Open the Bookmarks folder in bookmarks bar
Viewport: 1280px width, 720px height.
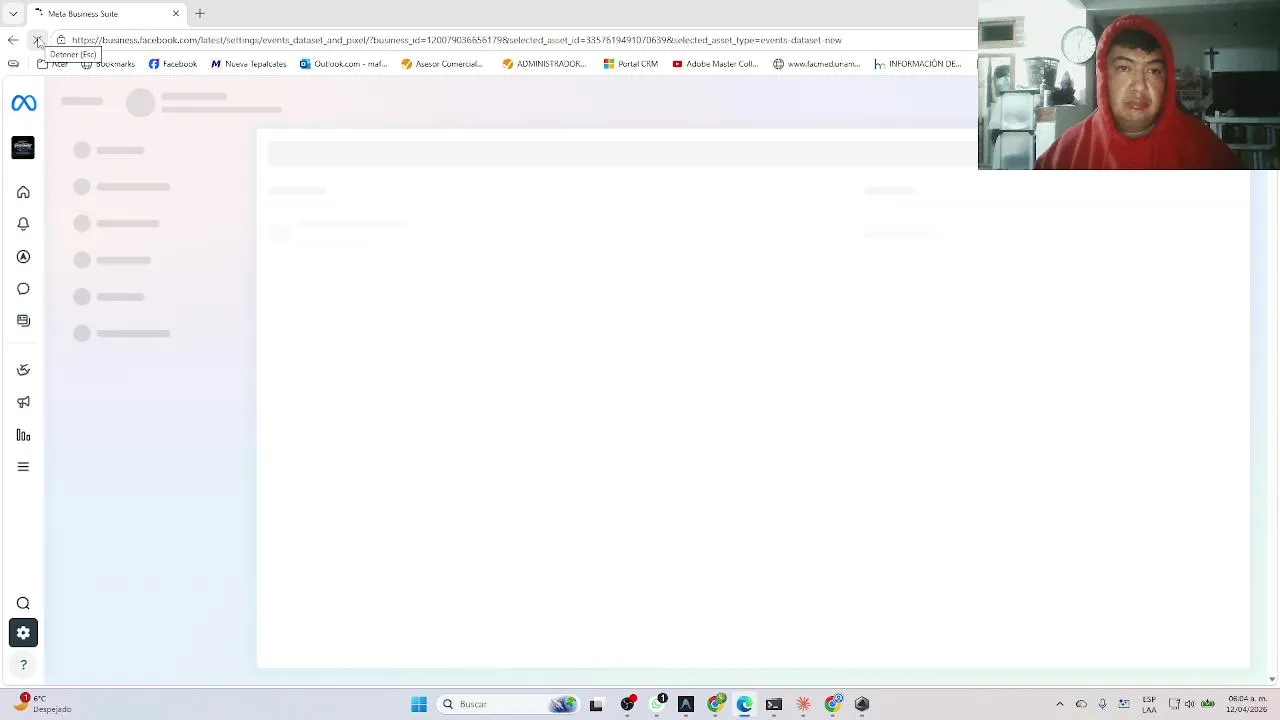point(108,64)
